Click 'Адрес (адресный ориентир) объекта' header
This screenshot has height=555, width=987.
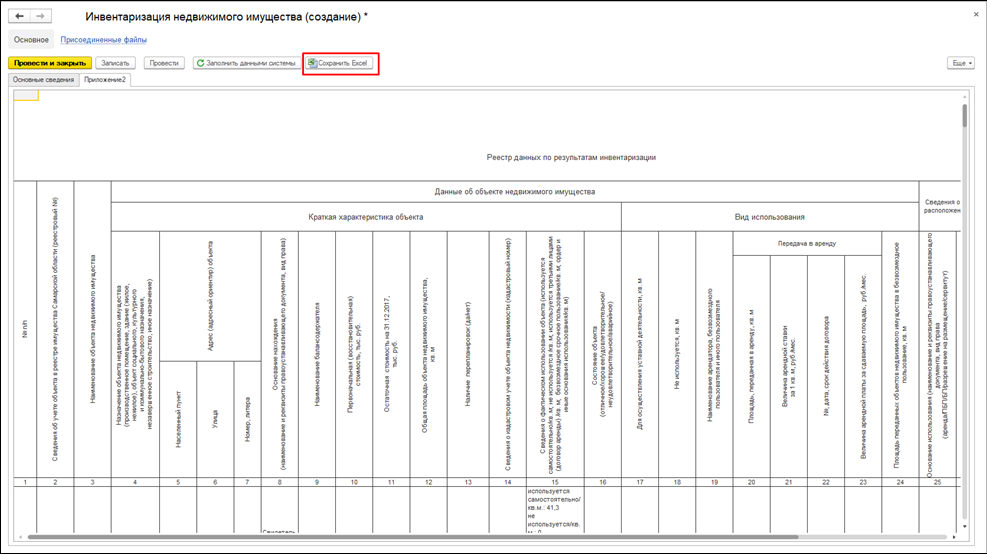click(x=210, y=296)
